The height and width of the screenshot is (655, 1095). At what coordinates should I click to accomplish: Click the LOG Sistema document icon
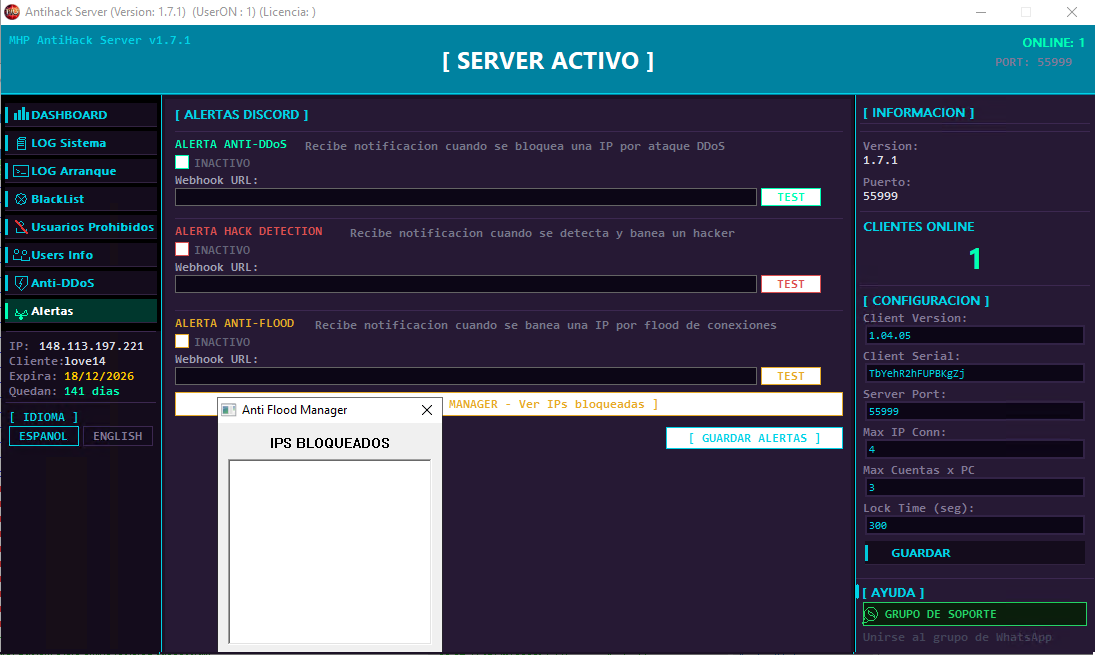21,143
